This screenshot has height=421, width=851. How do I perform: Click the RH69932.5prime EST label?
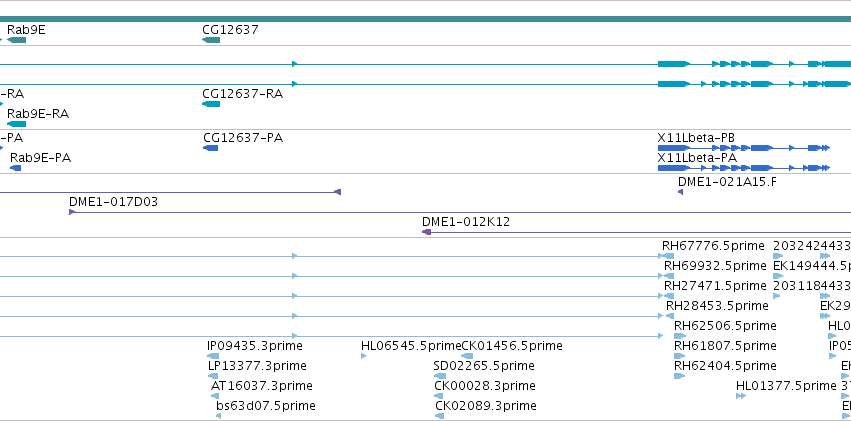715,266
